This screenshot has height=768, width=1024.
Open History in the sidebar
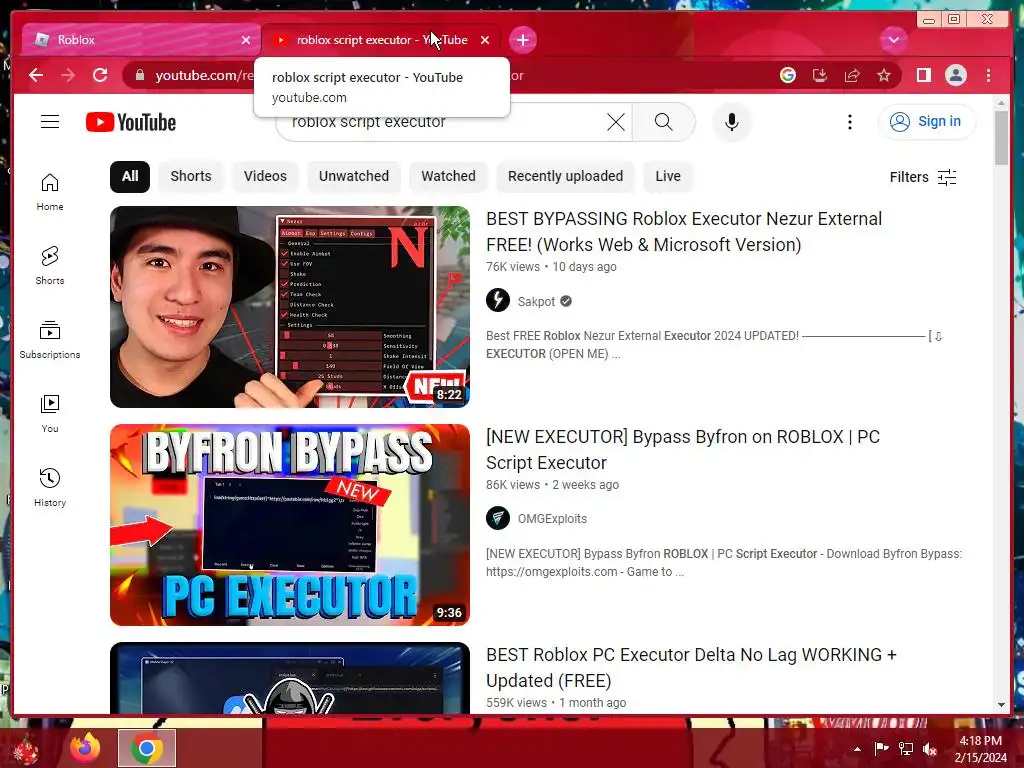point(50,488)
